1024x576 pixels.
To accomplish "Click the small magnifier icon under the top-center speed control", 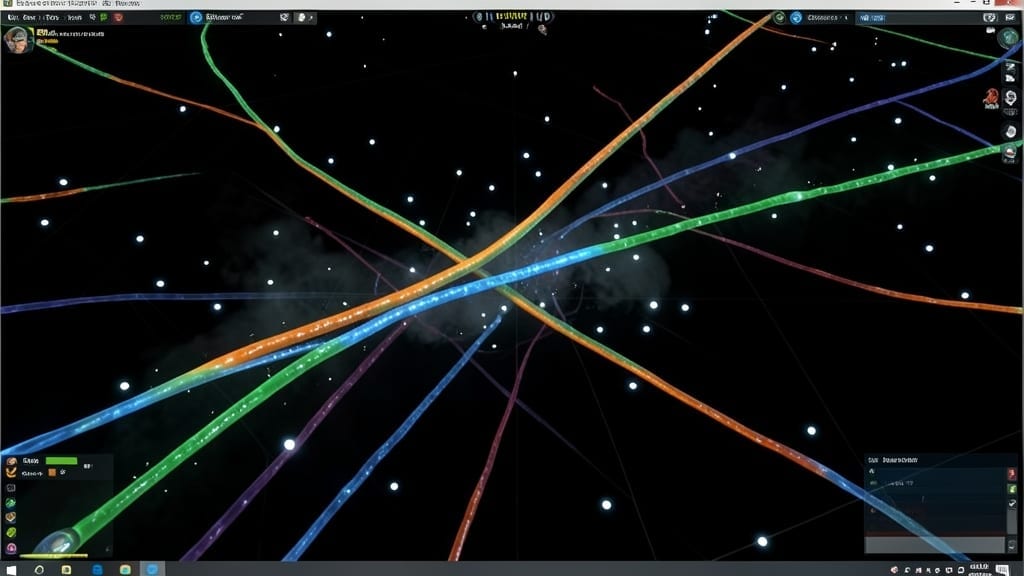I will [x=542, y=29].
